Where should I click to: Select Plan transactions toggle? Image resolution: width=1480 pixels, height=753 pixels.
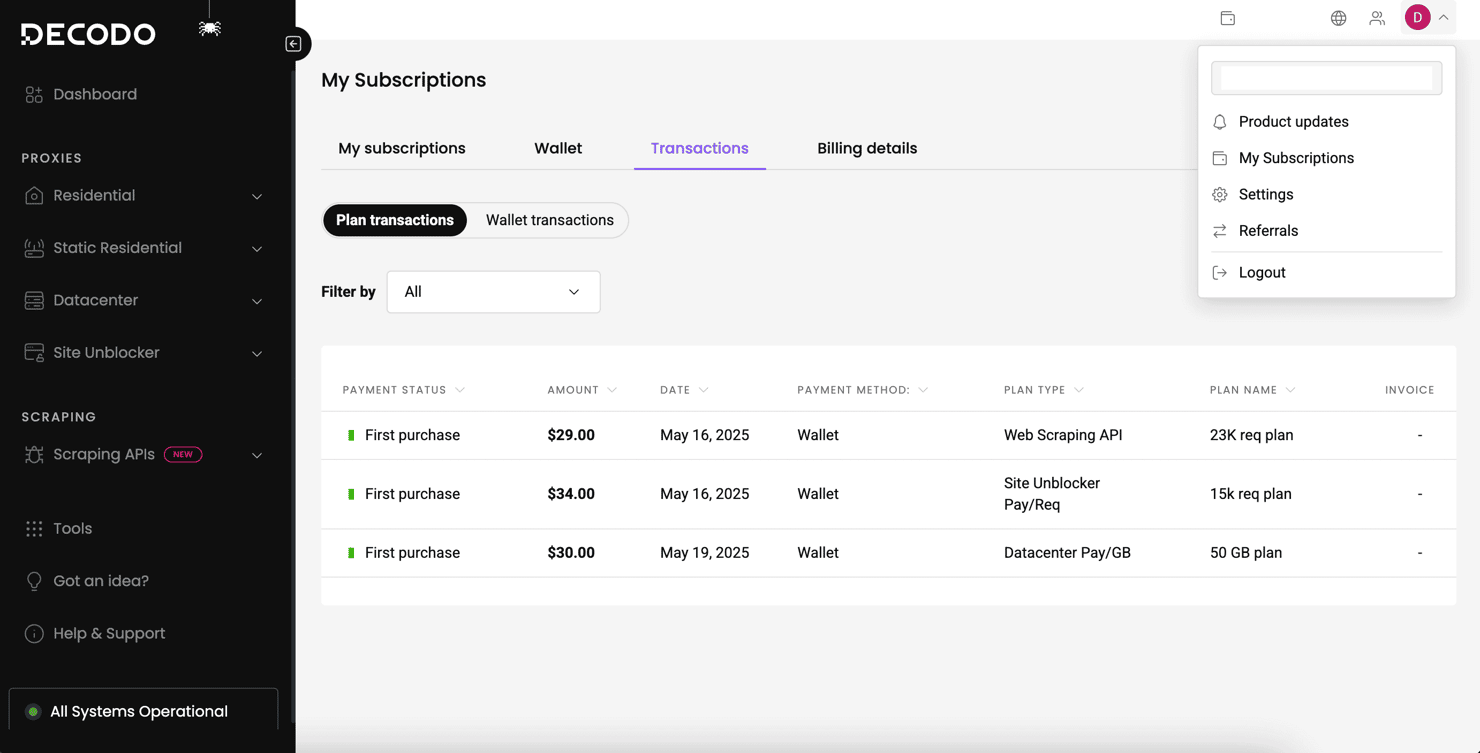[x=395, y=220]
